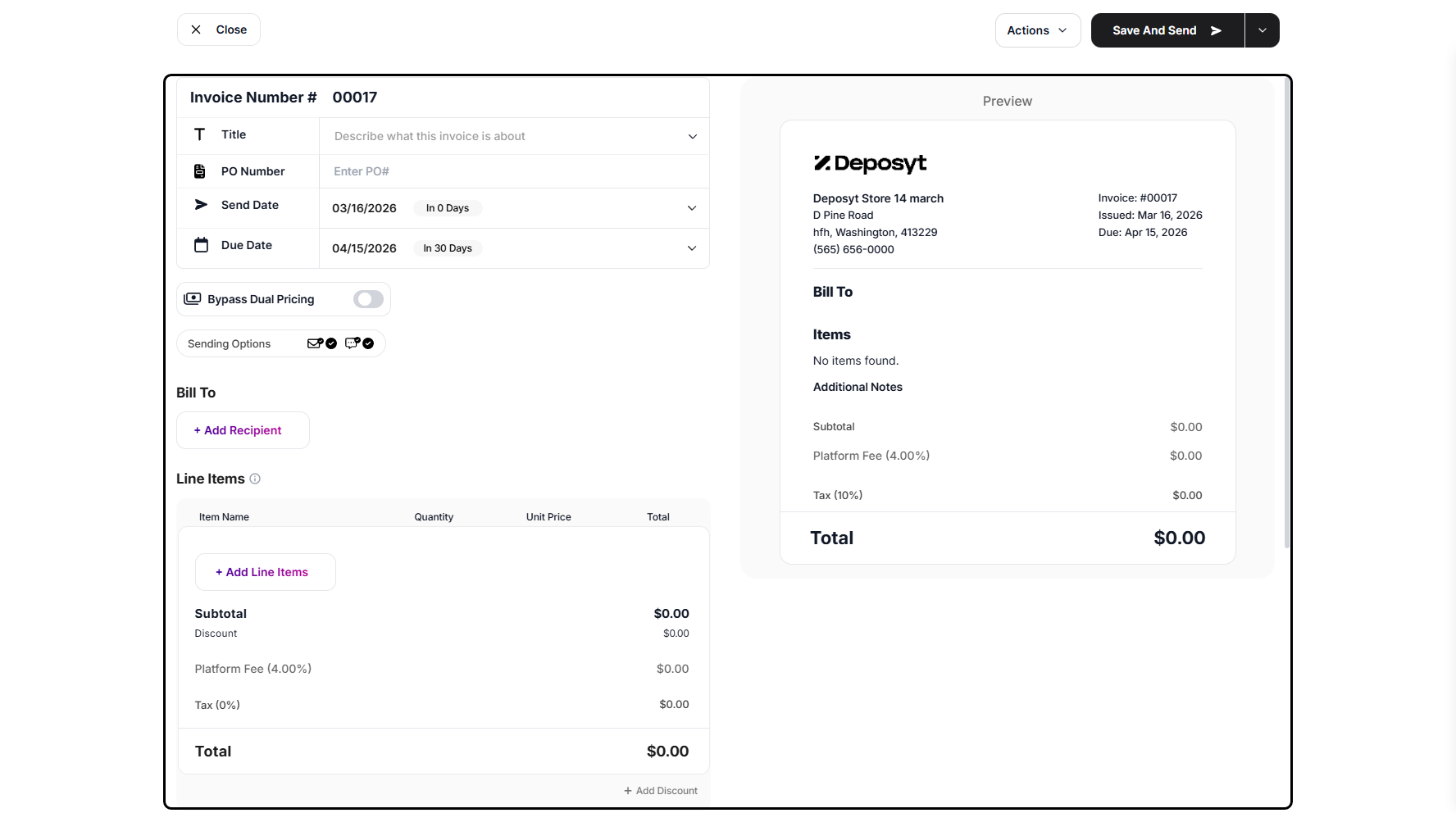The image size is (1456, 813).
Task: Click the Bypass Dual Pricing money icon
Action: [x=192, y=299]
